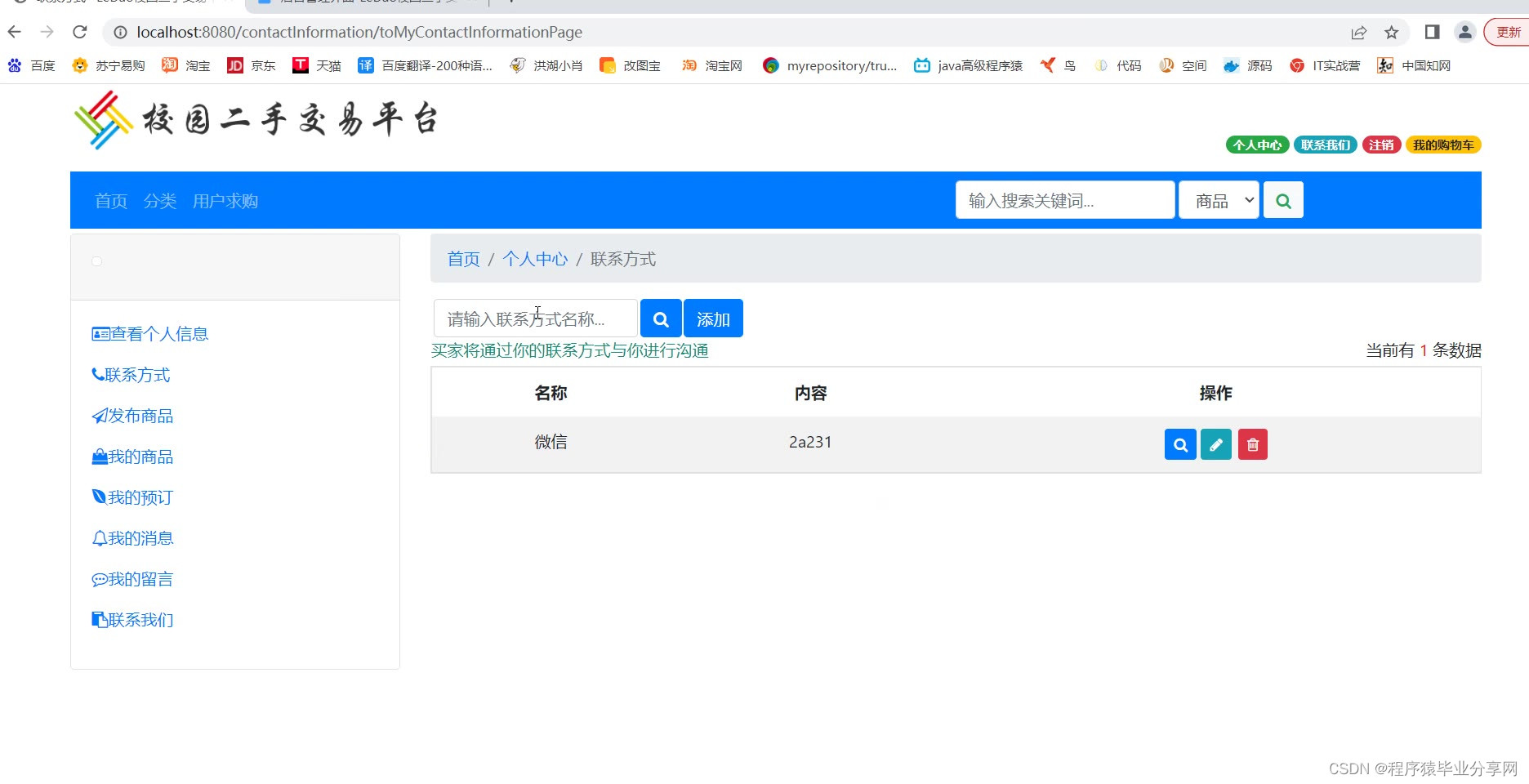
Task: Reload the page
Action: click(x=80, y=32)
